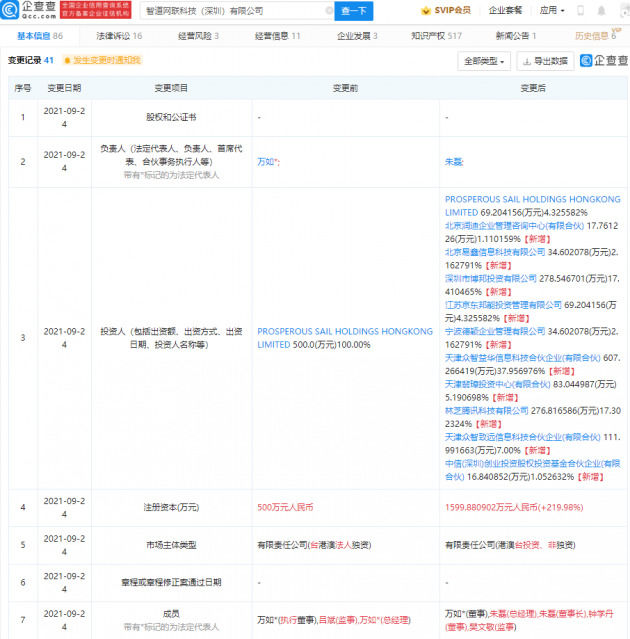The image size is (630, 639).
Task: Open 北京润迪企业管理咨询中心(有限合伙) link
Action: click(x=514, y=226)
